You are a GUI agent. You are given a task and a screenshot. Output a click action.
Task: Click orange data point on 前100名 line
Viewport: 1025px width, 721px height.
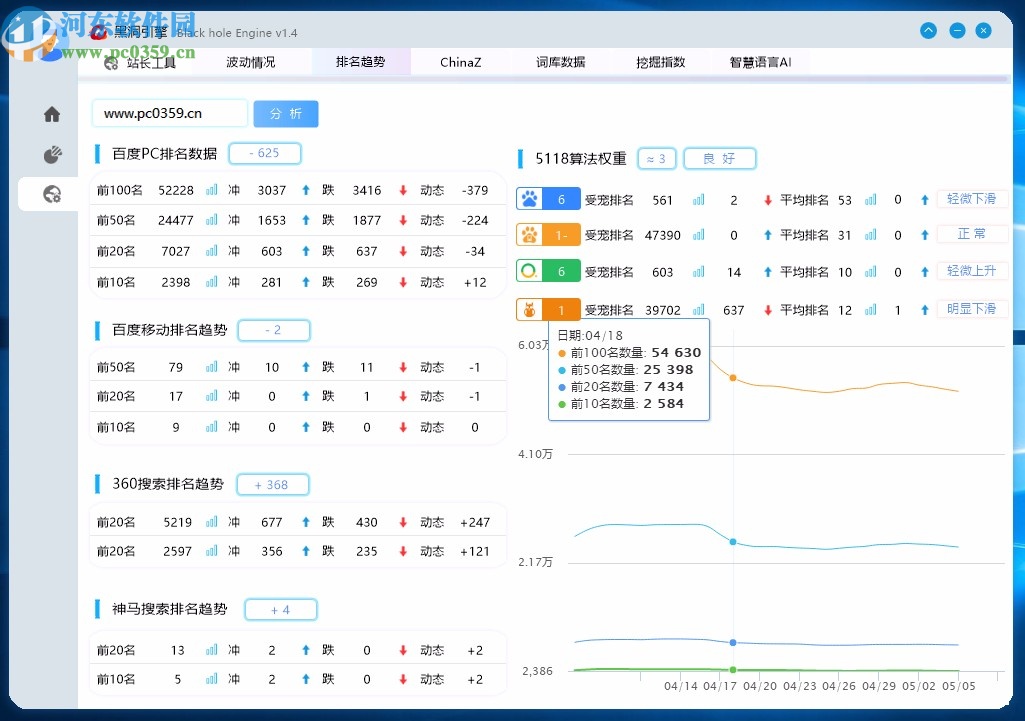(733, 378)
